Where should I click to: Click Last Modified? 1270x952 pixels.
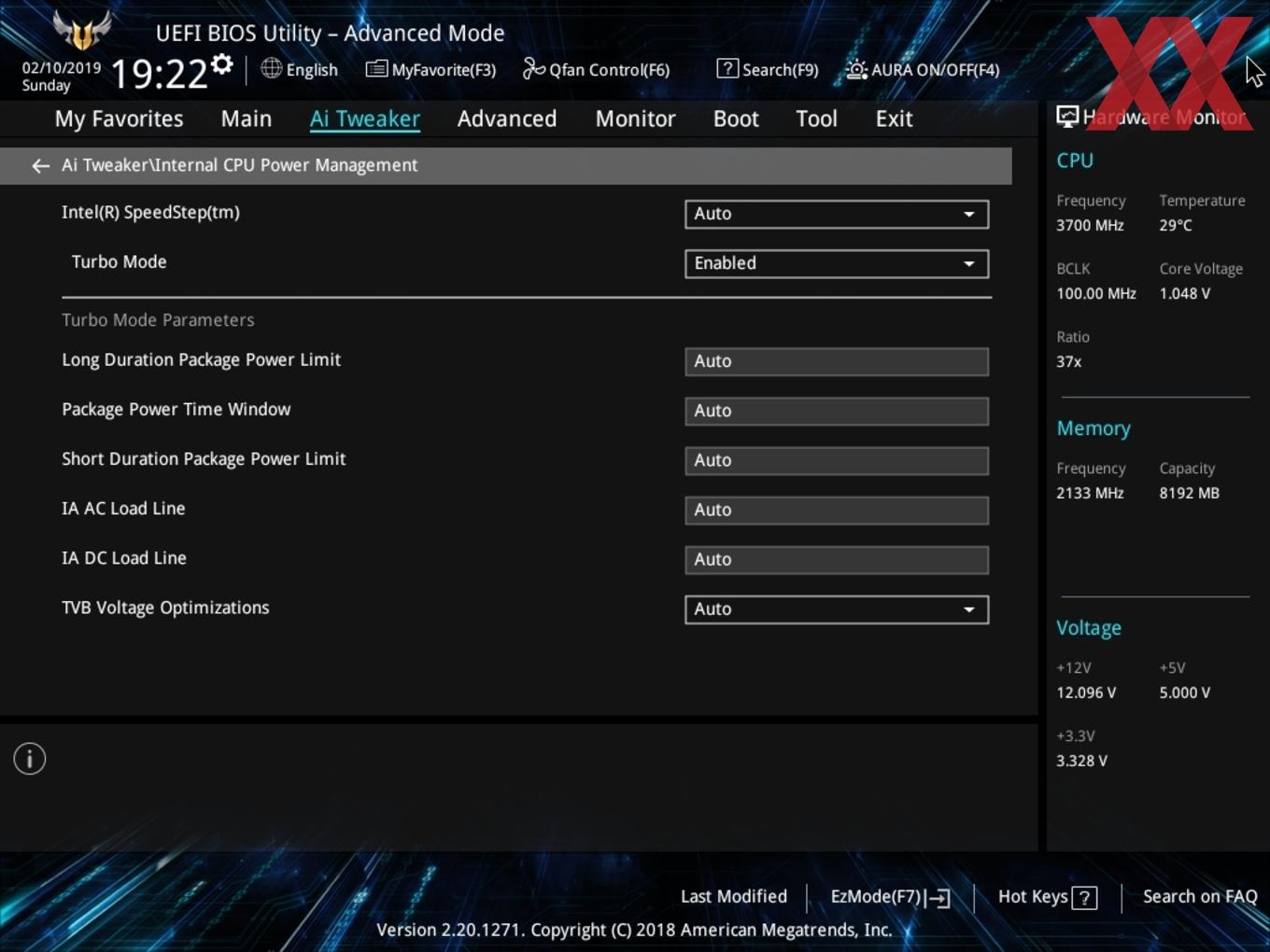tap(734, 897)
